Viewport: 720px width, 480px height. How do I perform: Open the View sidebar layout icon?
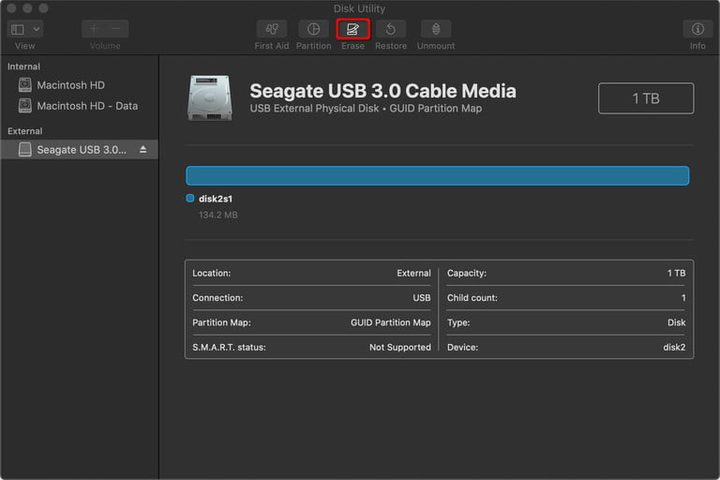point(17,29)
